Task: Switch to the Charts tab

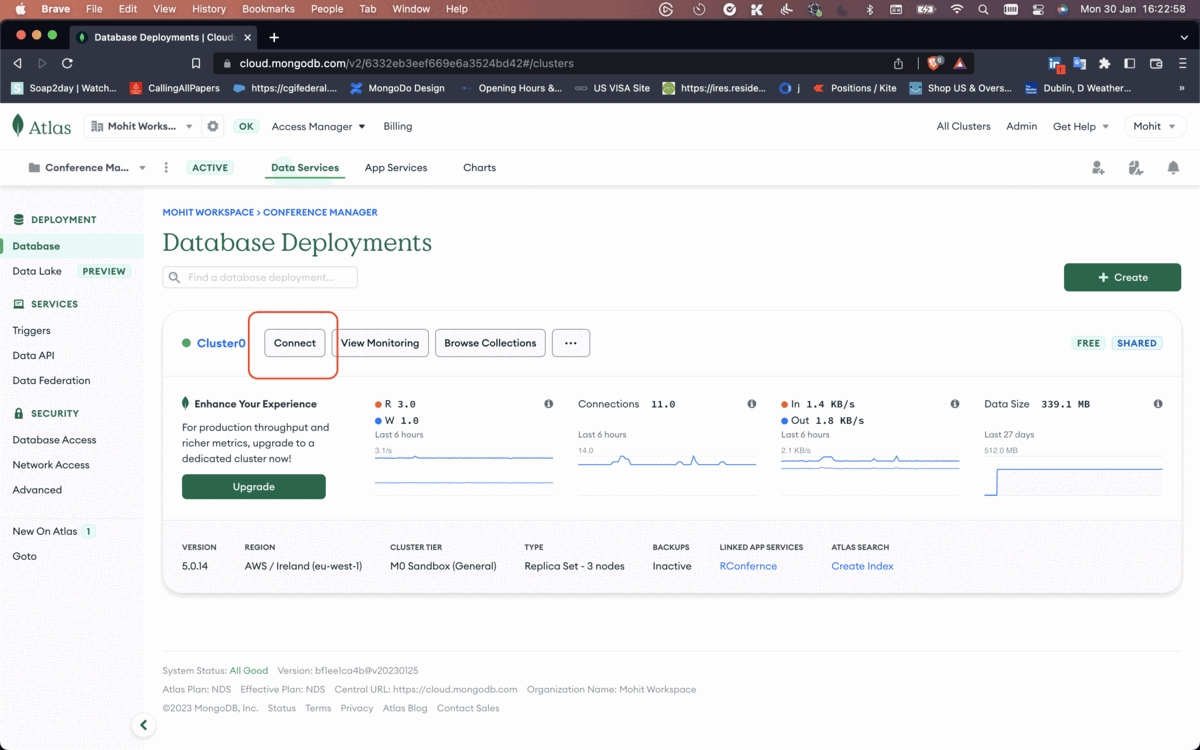Action: coord(479,168)
